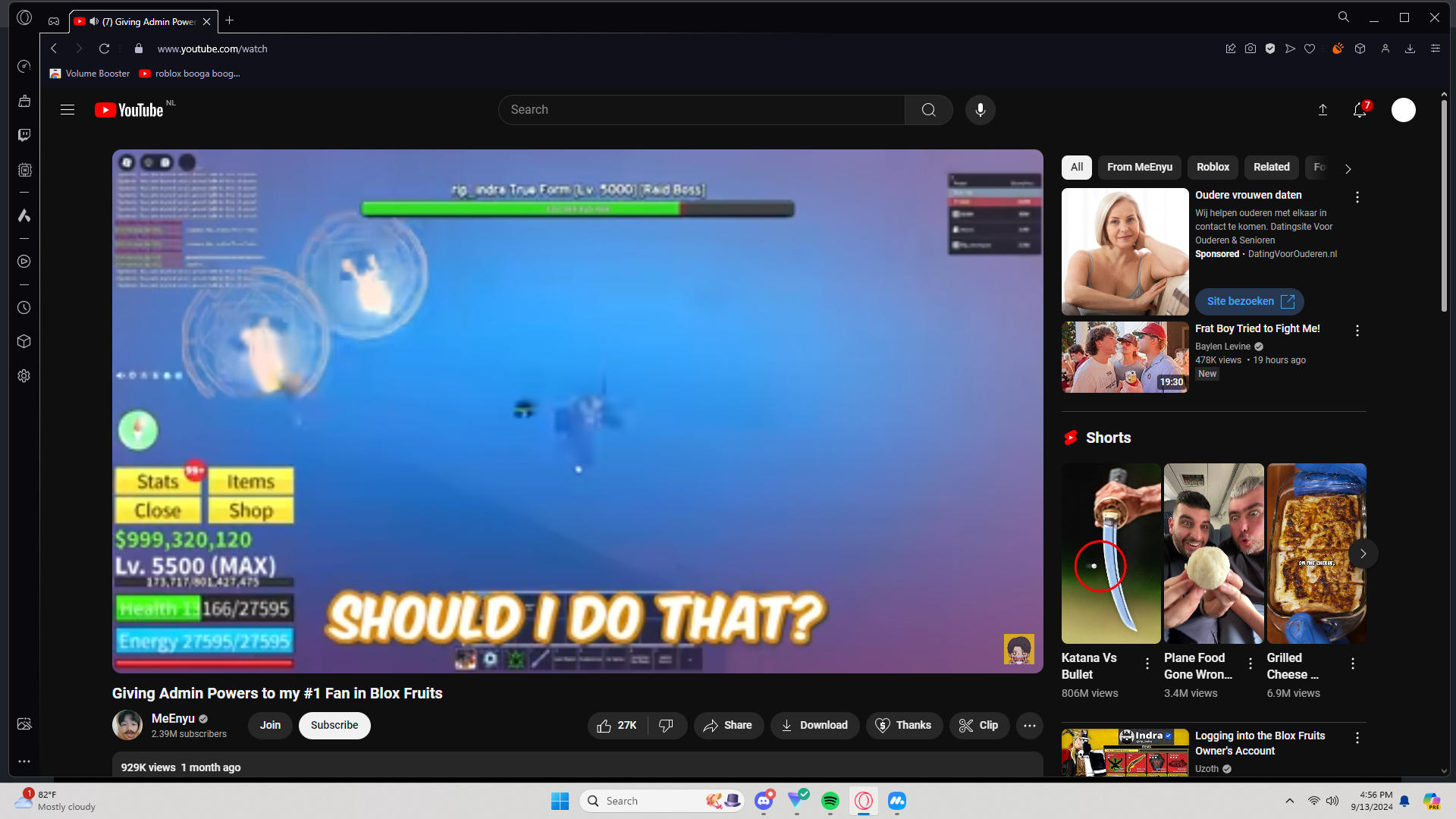This screenshot has height=819, width=1456.
Task: Open options for Plane Food short
Action: pyautogui.click(x=1250, y=664)
